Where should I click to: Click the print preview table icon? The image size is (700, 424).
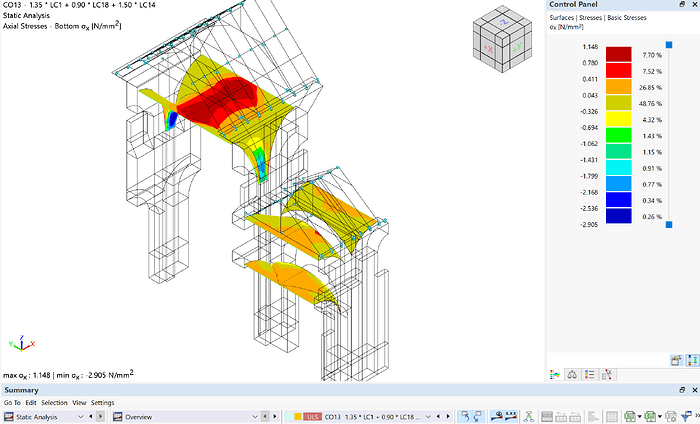pos(671,416)
